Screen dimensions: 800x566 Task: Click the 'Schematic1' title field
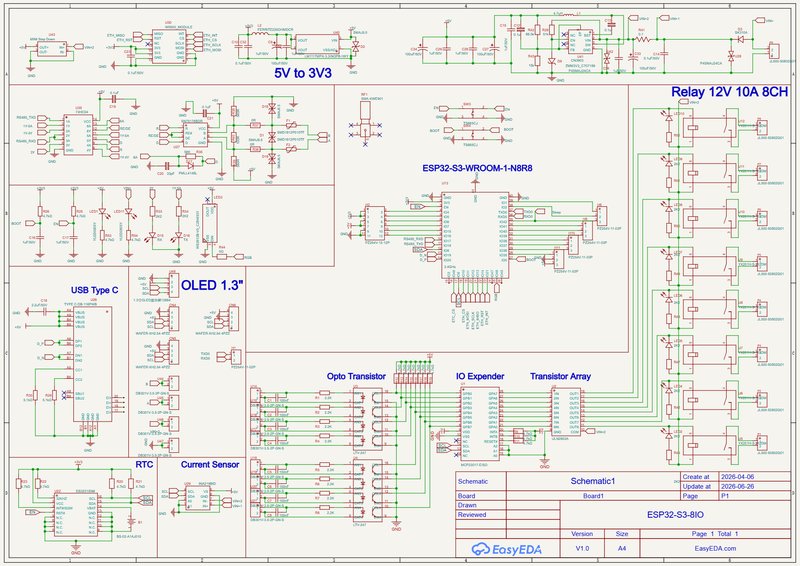pos(592,481)
